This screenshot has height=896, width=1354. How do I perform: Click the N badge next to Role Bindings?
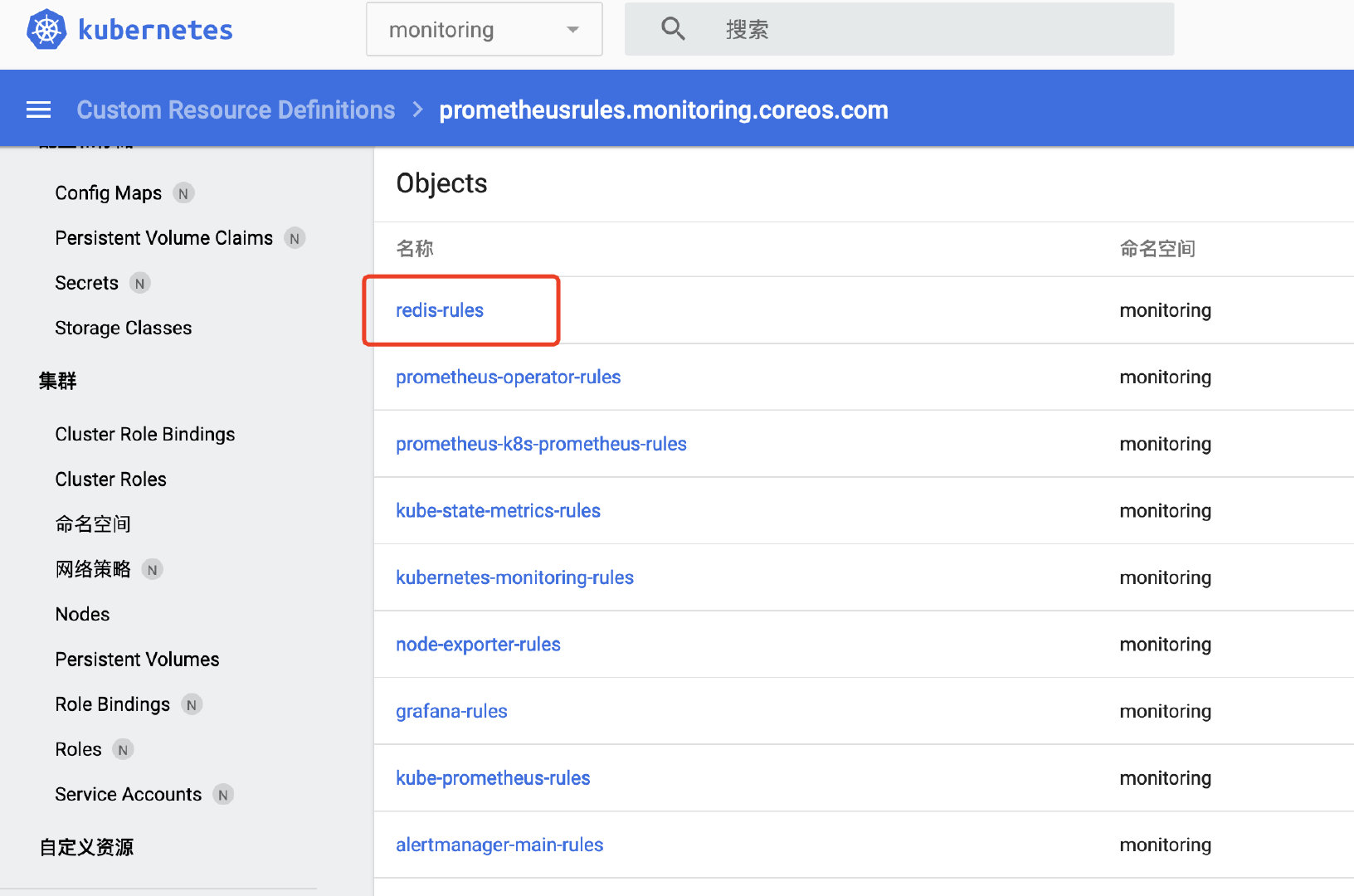(x=192, y=704)
